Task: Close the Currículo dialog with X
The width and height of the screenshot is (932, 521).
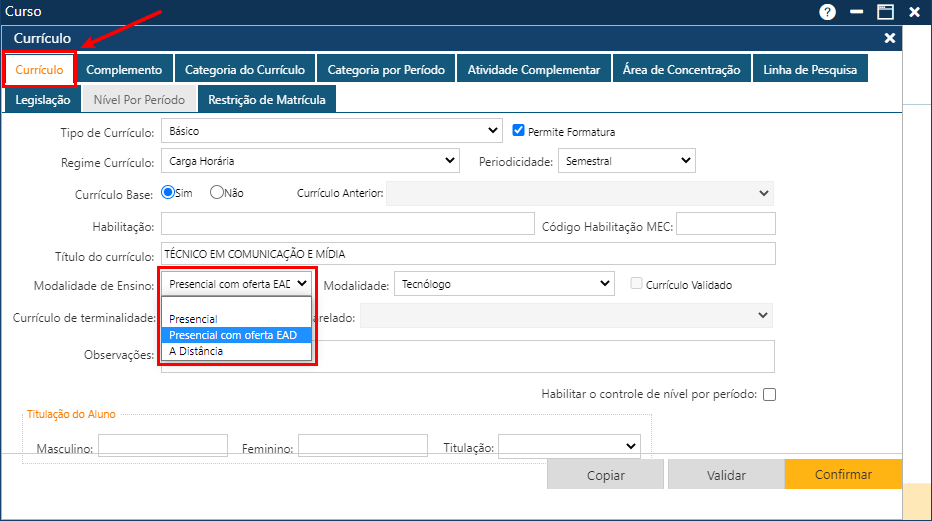Action: pyautogui.click(x=890, y=38)
